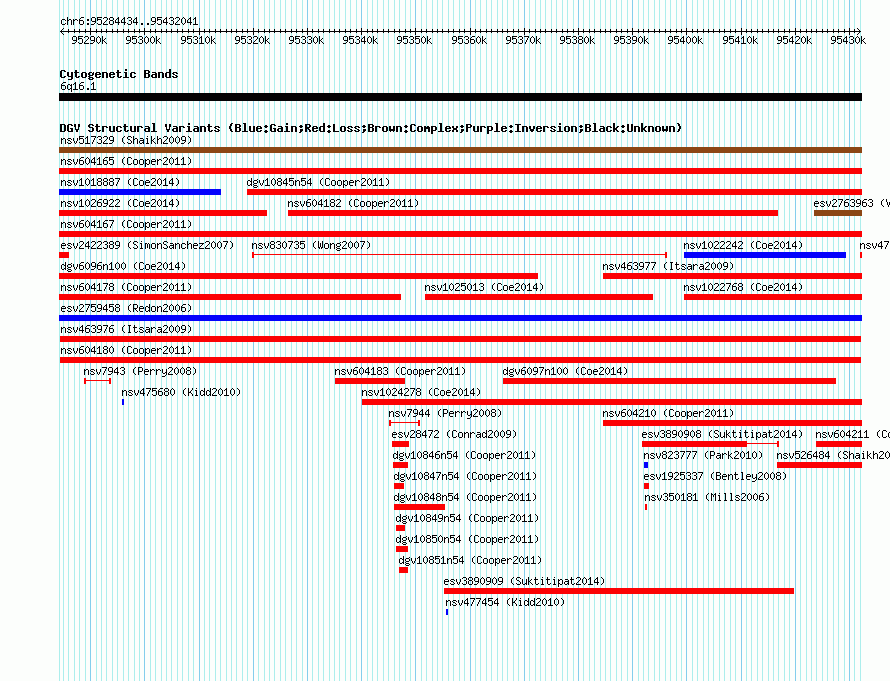890x681 pixels.
Task: Click dgv10846n54 (Cooper2011) label
Action: coord(464,455)
